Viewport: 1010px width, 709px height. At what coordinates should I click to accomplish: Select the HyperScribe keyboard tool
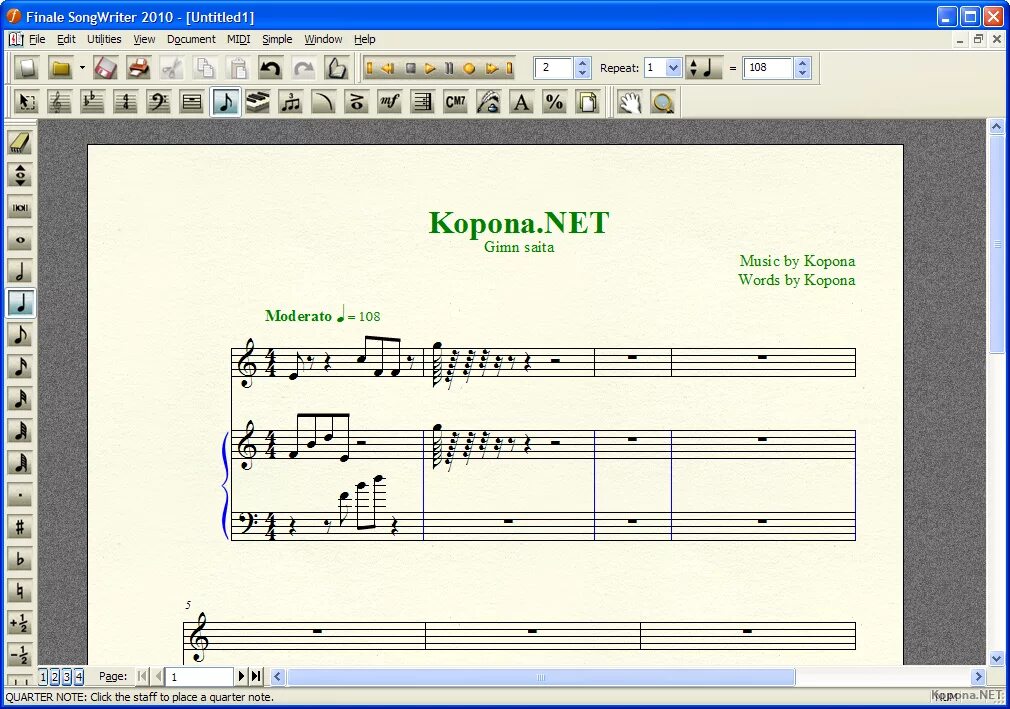[x=258, y=102]
